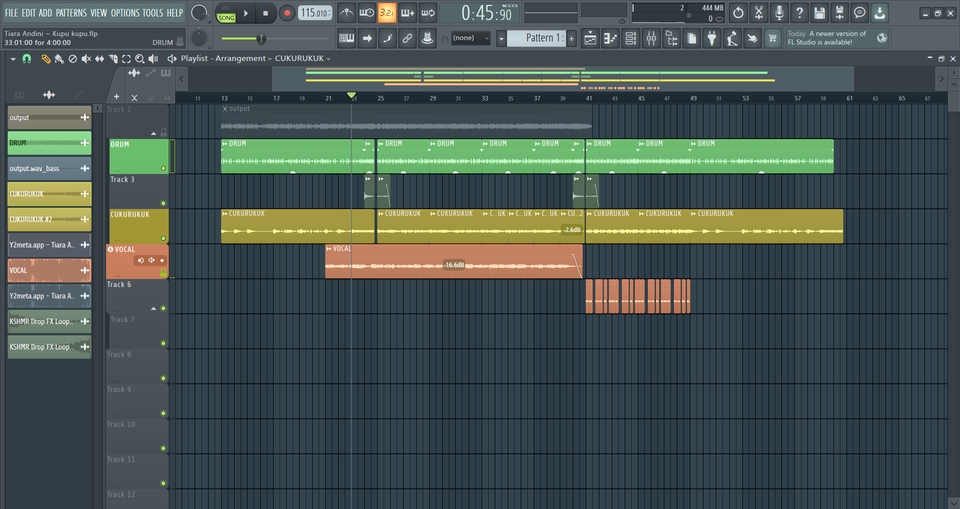Click the magnet snap icon in playlist

tap(27, 59)
